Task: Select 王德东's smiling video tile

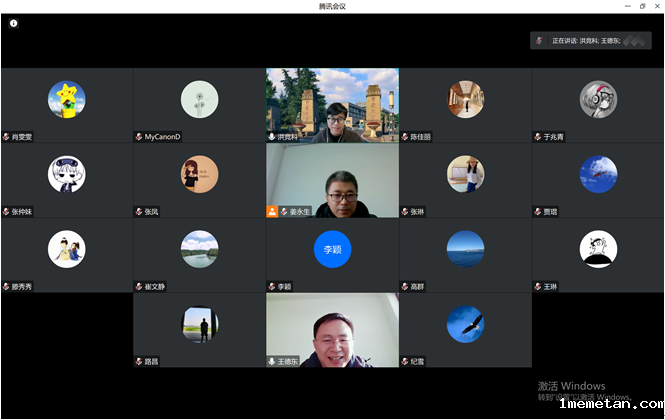Action: tap(332, 327)
